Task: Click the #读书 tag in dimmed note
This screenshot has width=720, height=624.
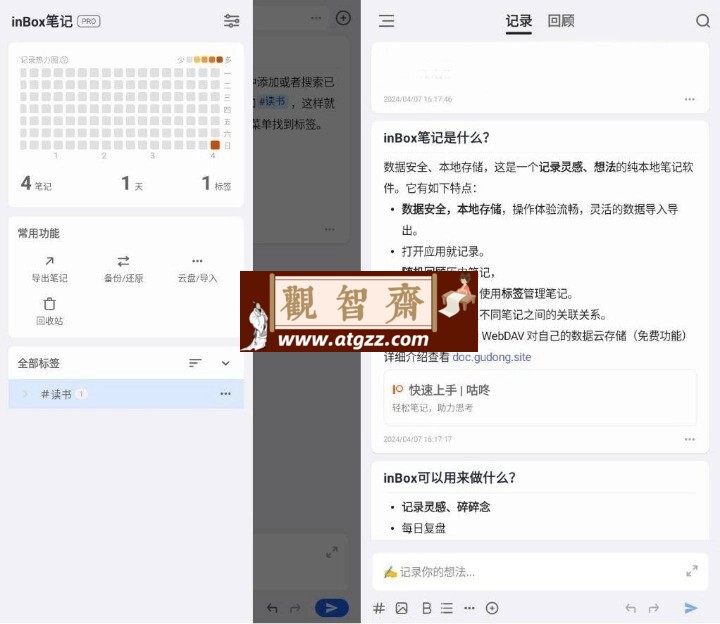Action: point(272,101)
